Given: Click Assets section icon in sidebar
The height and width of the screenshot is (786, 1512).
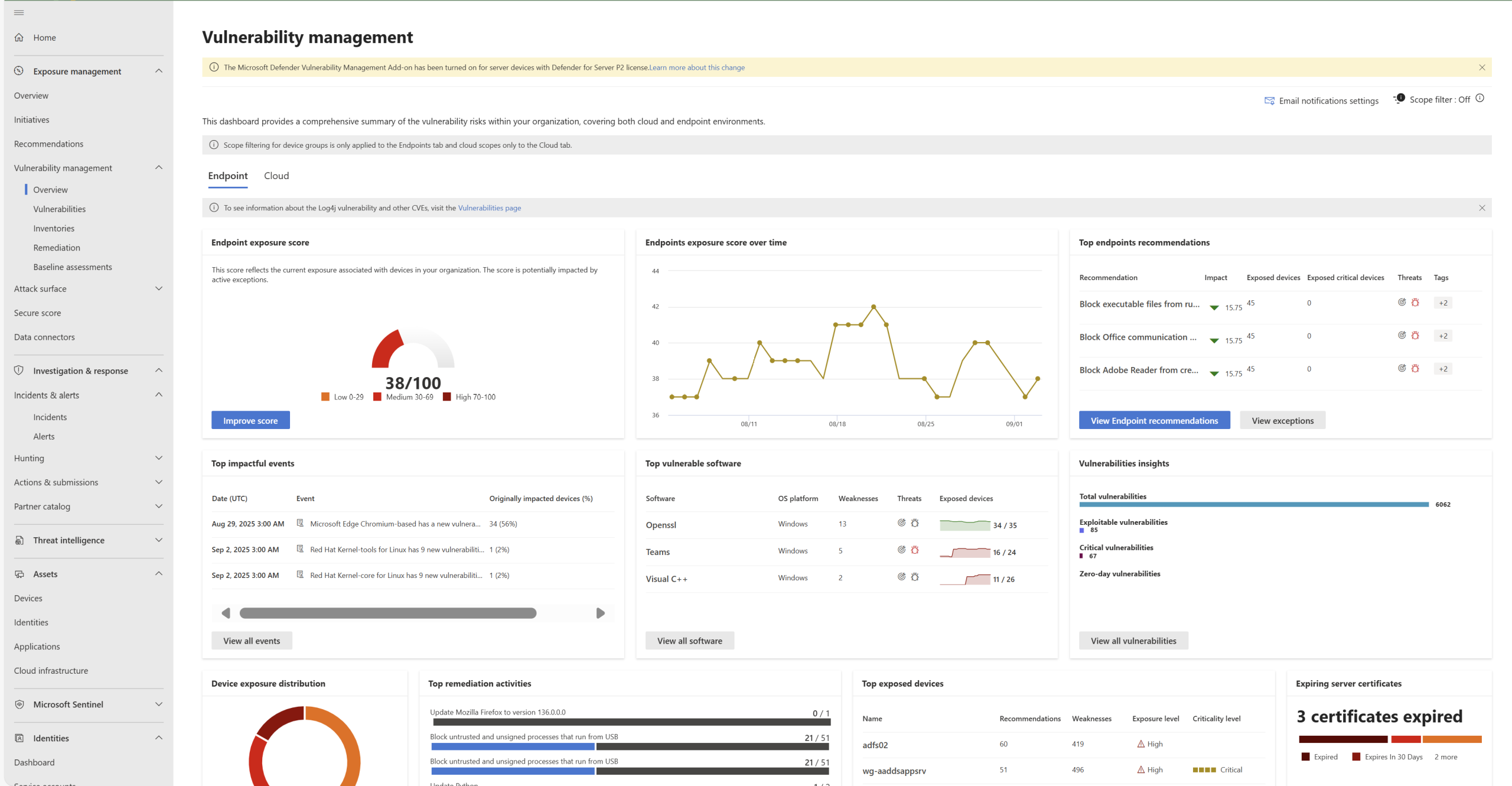Looking at the screenshot, I should (x=19, y=574).
